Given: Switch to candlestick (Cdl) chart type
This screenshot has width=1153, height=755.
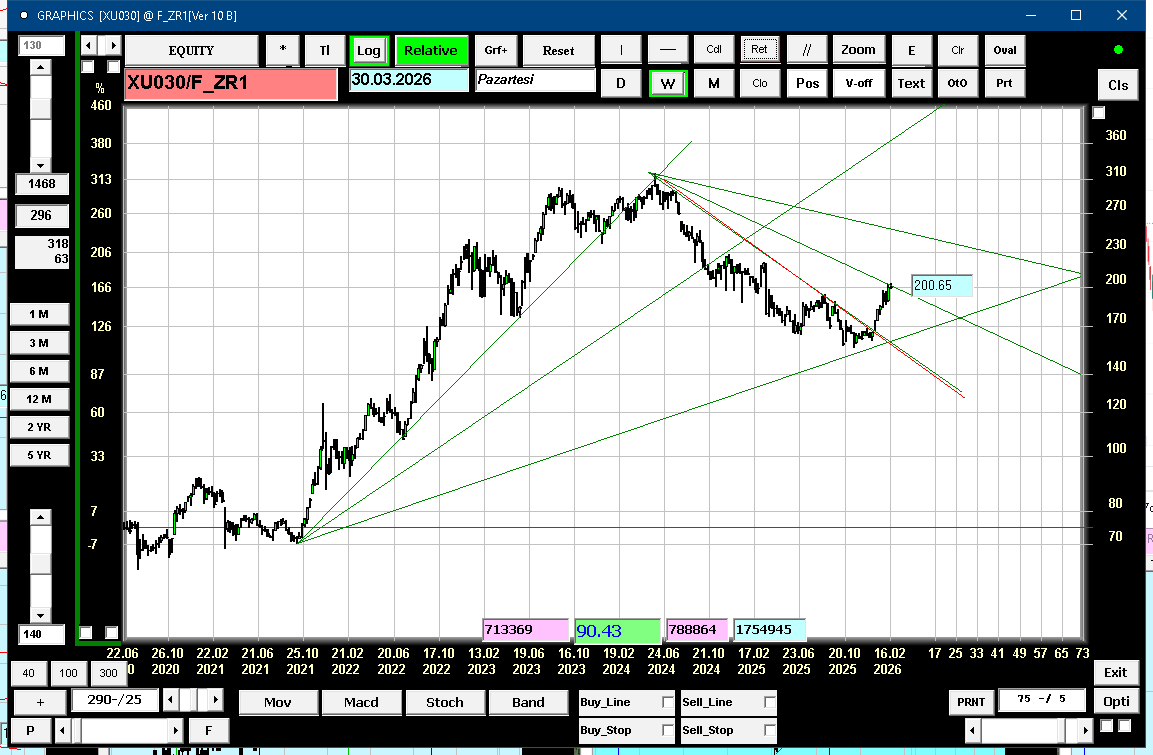Looking at the screenshot, I should click(x=714, y=50).
